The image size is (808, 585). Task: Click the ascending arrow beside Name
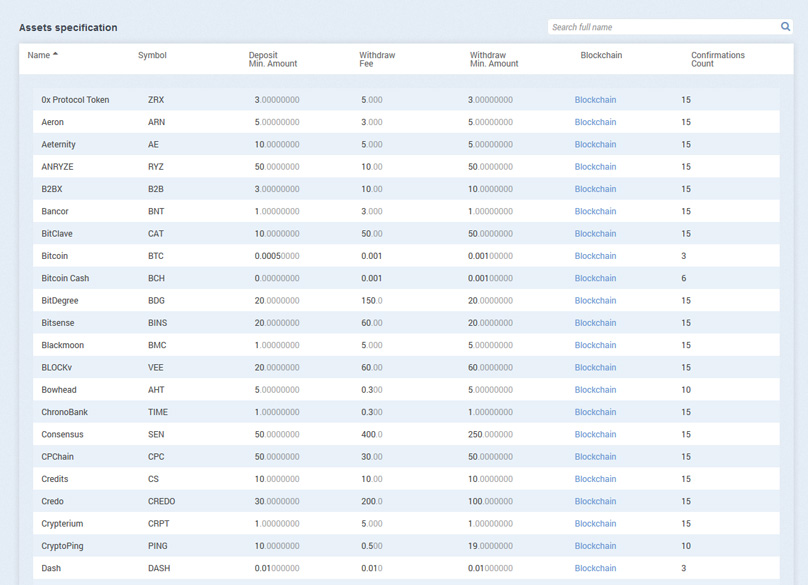point(55,54)
